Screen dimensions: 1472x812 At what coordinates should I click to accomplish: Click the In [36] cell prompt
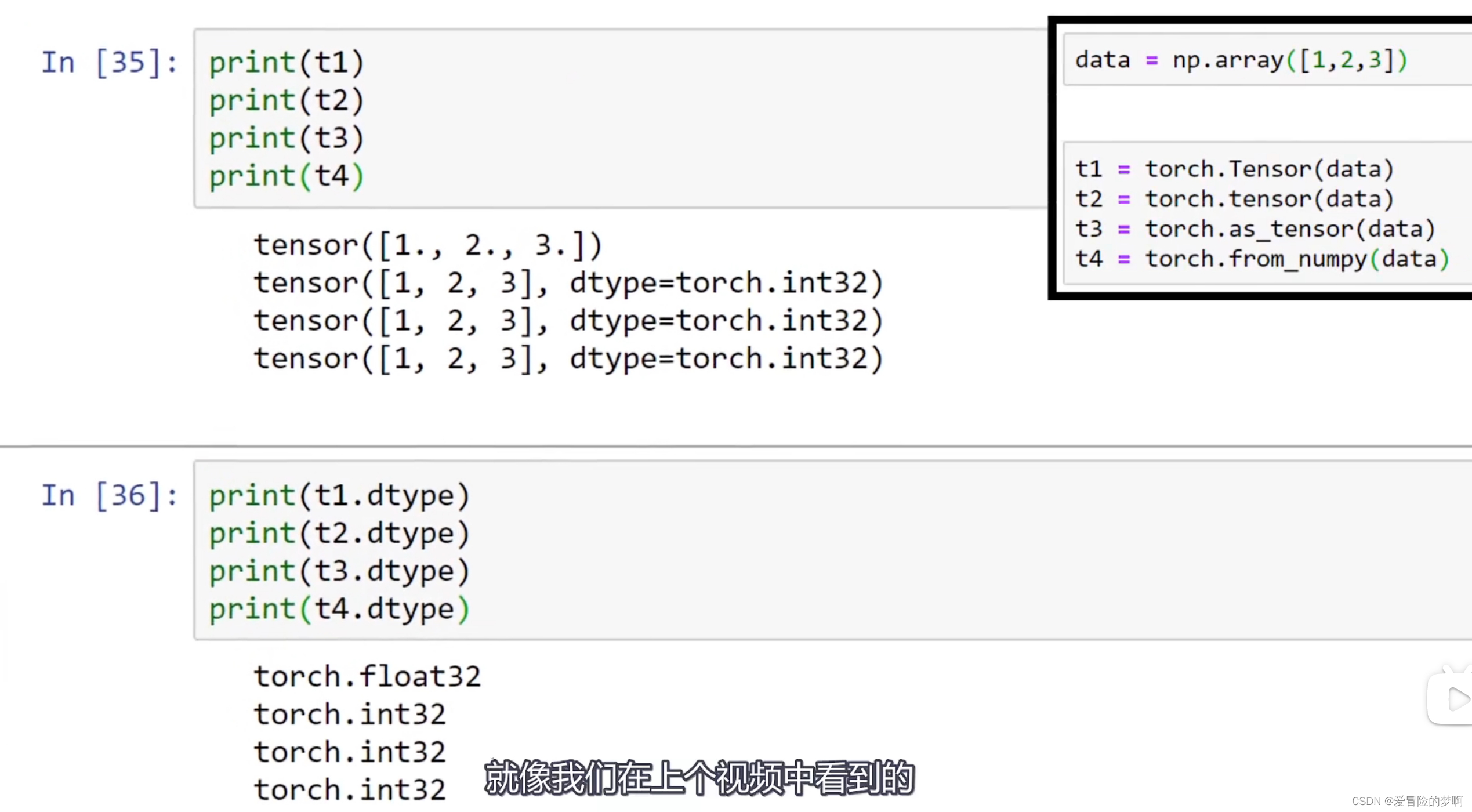[110, 496]
